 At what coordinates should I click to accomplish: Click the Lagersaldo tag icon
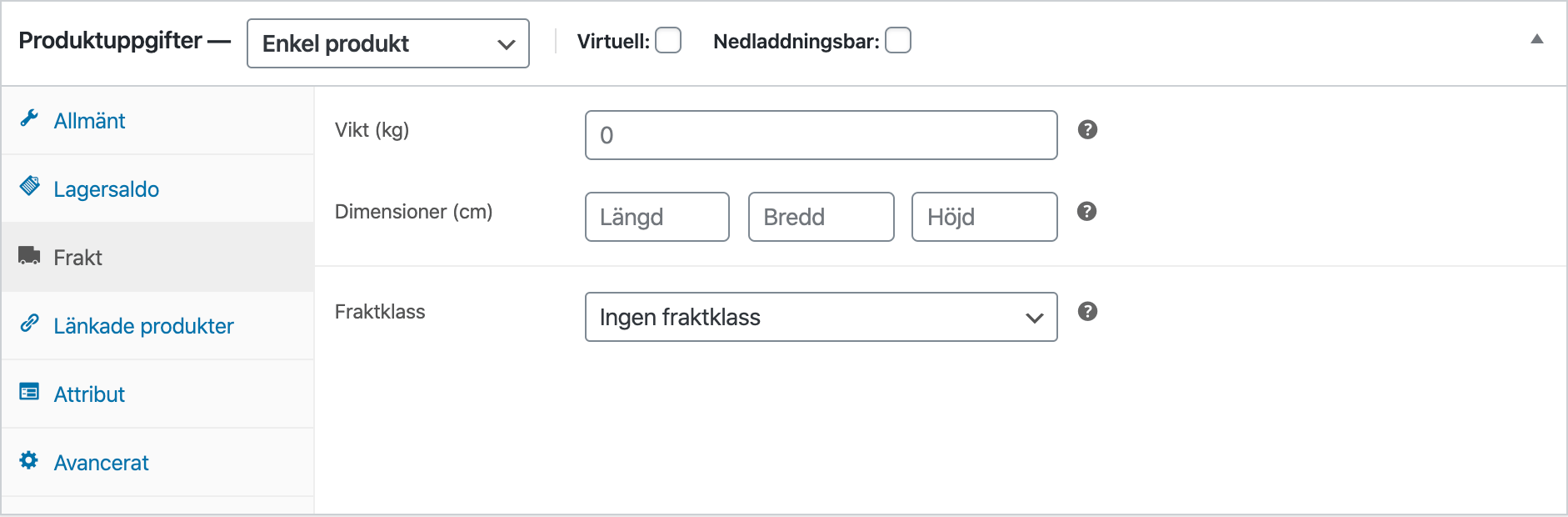[x=29, y=186]
